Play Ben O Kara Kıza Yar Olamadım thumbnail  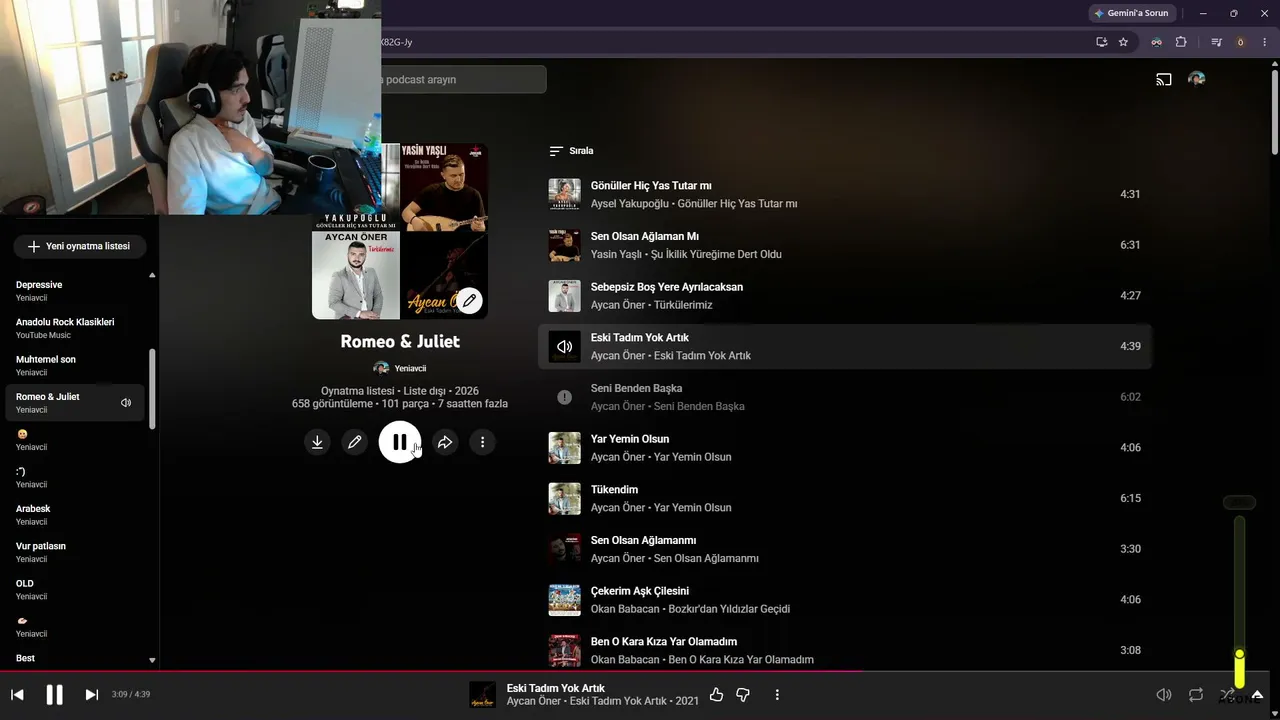(x=564, y=650)
